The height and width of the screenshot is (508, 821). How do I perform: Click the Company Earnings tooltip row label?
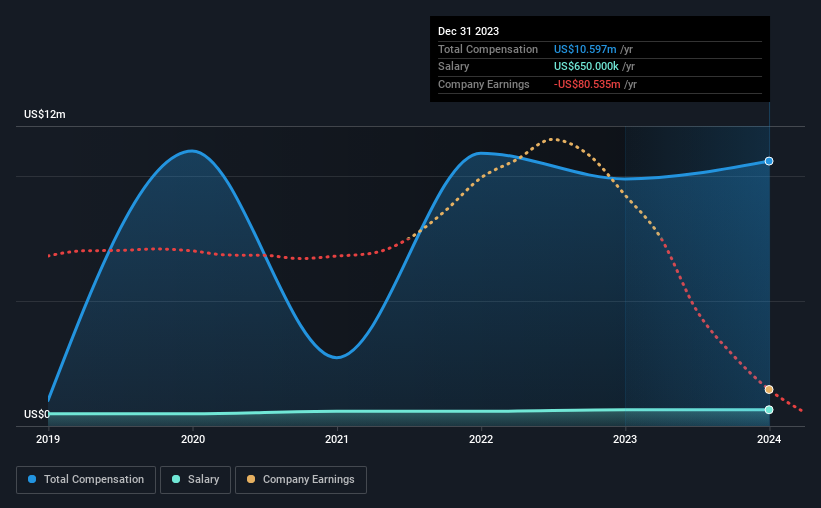tap(484, 84)
